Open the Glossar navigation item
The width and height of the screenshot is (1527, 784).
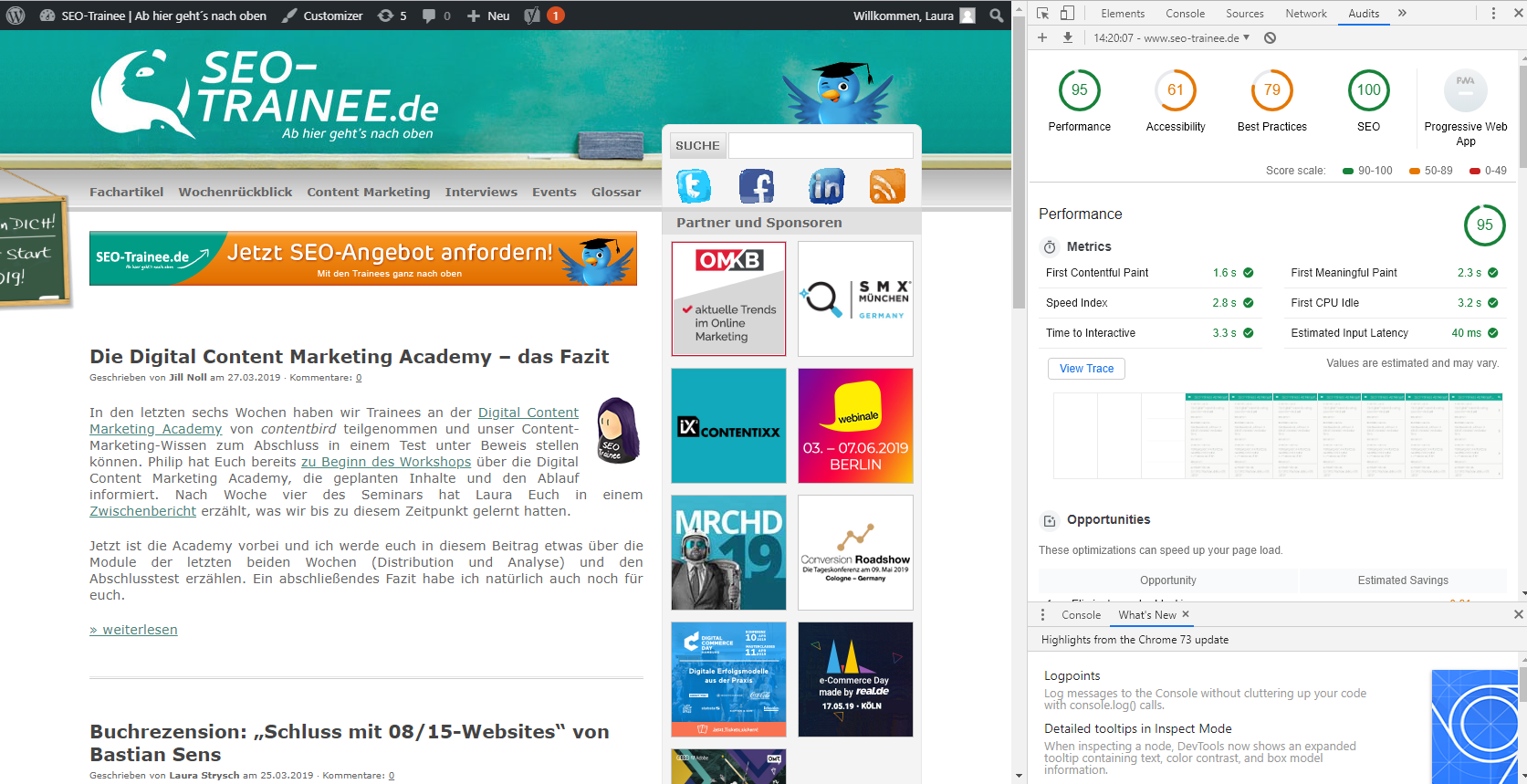click(x=616, y=192)
